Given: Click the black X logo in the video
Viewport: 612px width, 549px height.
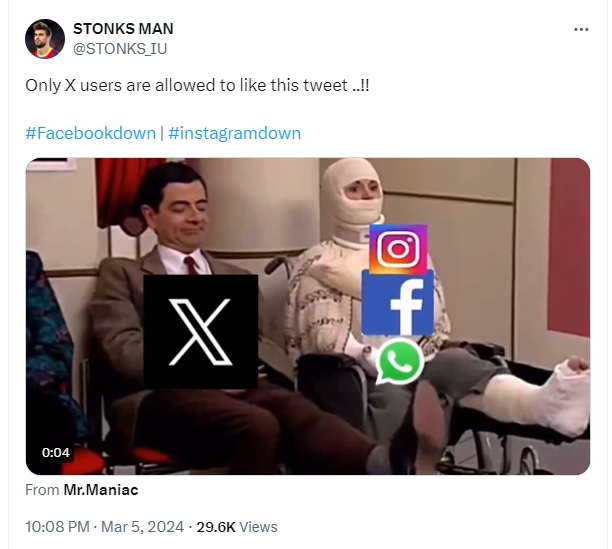Looking at the screenshot, I should coord(201,332).
